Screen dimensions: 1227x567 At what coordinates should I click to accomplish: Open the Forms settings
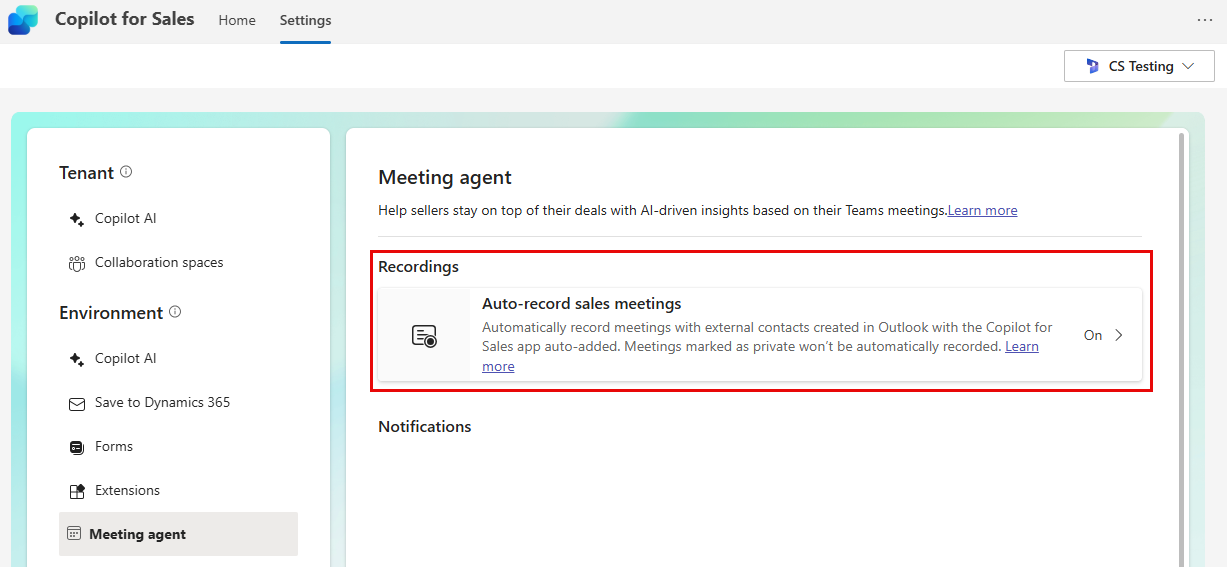pos(114,447)
